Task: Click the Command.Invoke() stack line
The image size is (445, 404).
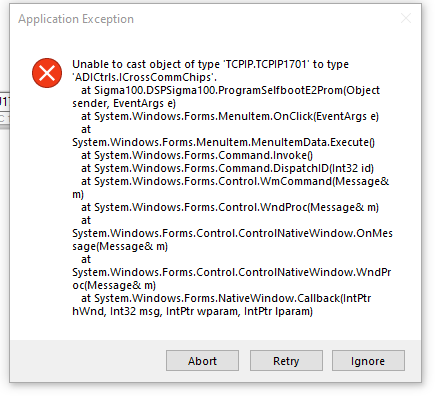Action: click(197, 155)
